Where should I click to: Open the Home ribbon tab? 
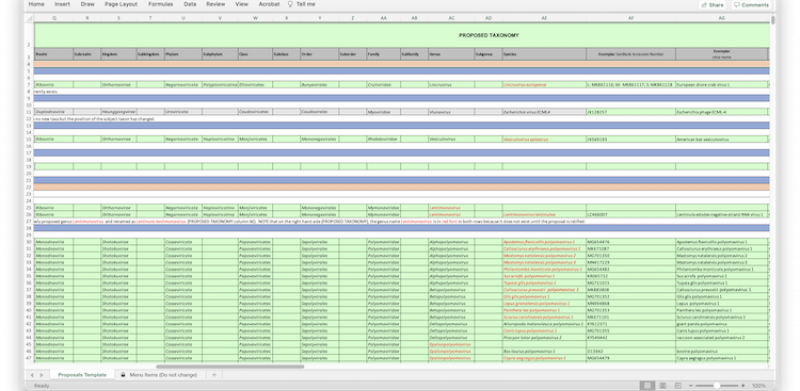point(36,4)
